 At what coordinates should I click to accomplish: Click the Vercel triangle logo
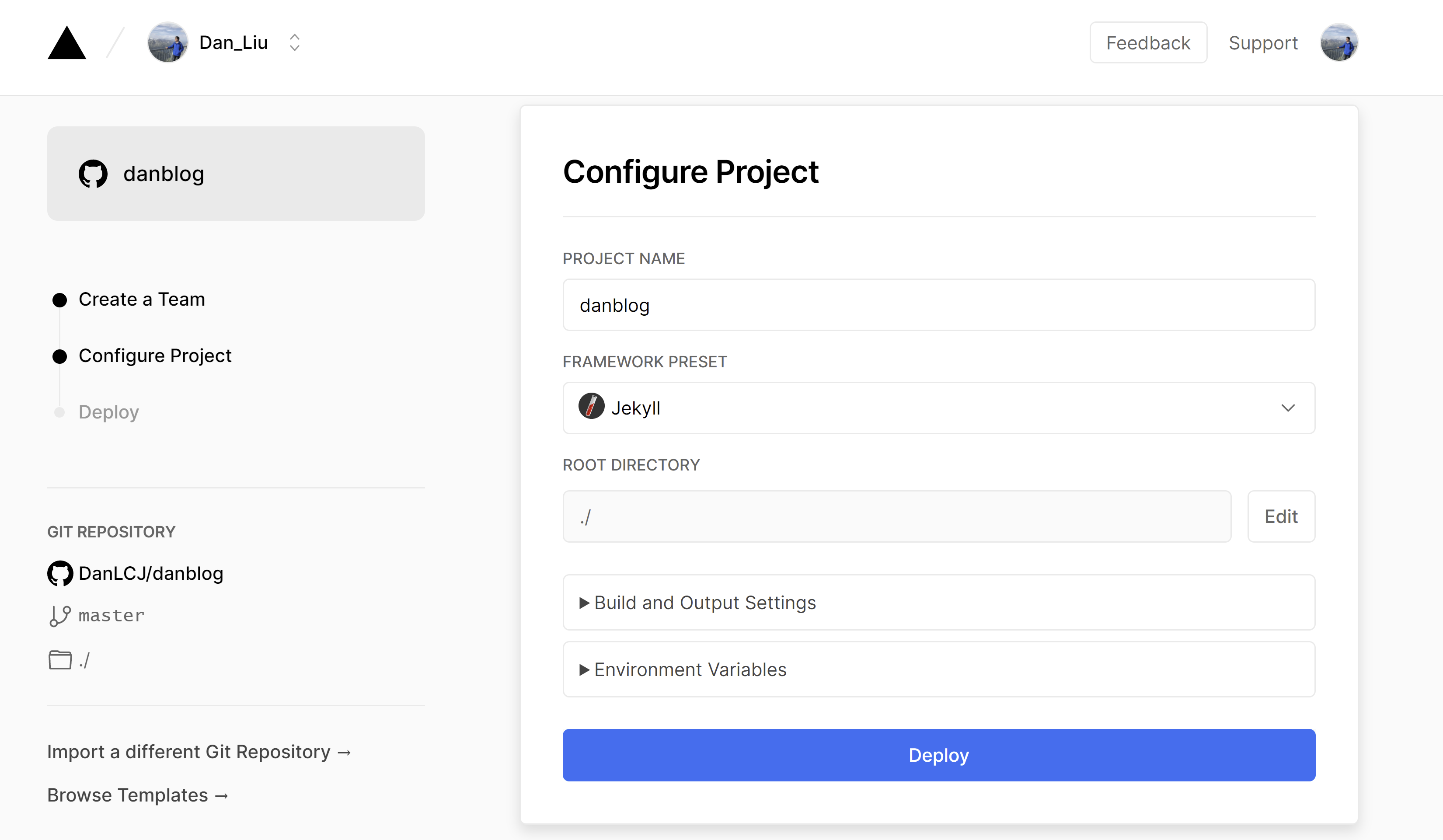coord(67,43)
